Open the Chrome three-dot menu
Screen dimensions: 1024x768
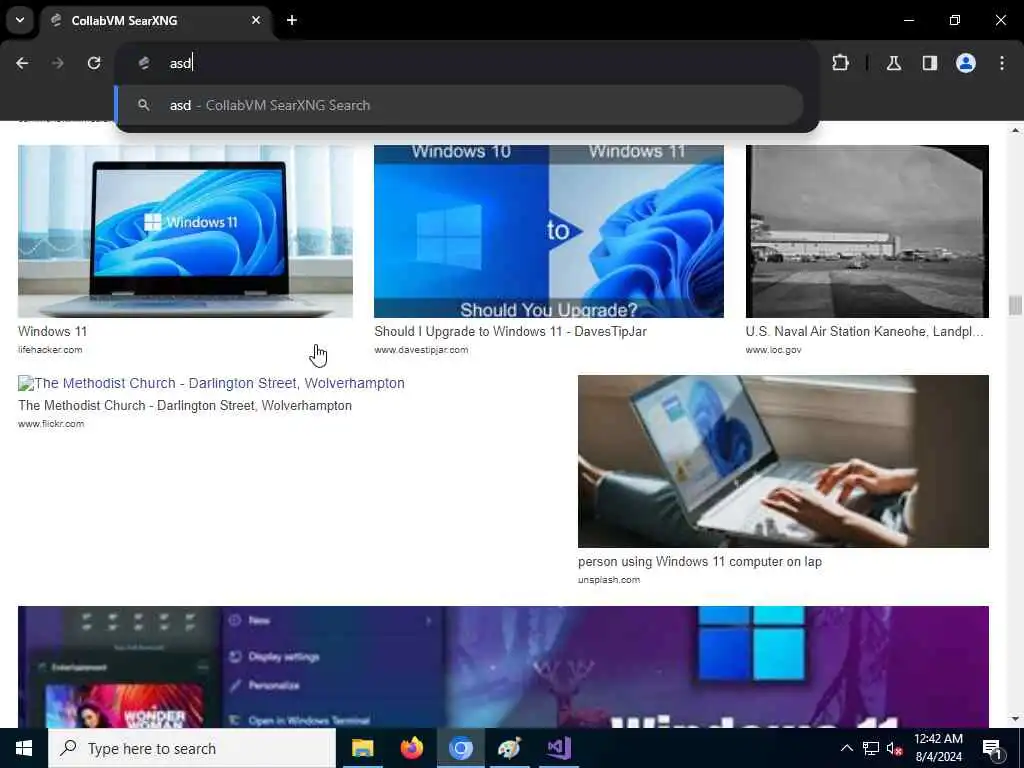[1002, 63]
